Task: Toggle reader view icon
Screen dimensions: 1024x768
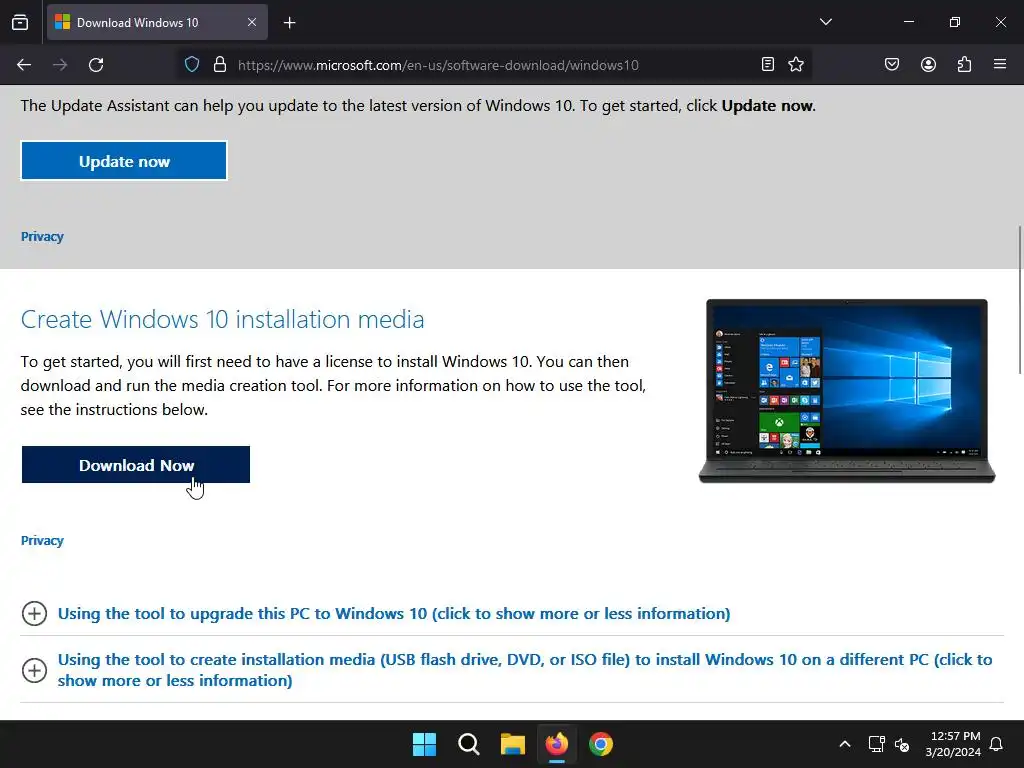Action: [x=768, y=64]
